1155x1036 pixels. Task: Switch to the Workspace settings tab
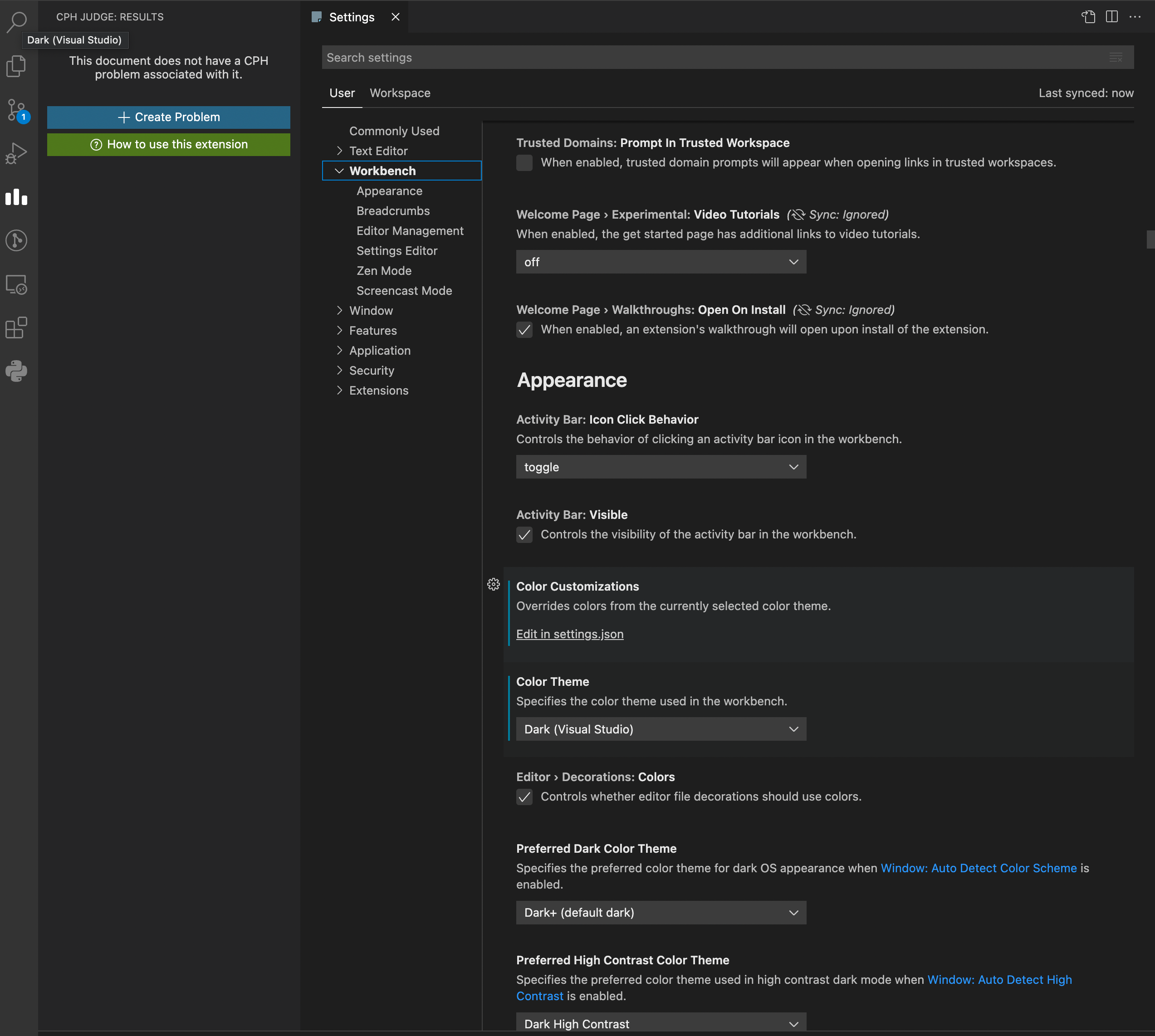click(x=400, y=93)
